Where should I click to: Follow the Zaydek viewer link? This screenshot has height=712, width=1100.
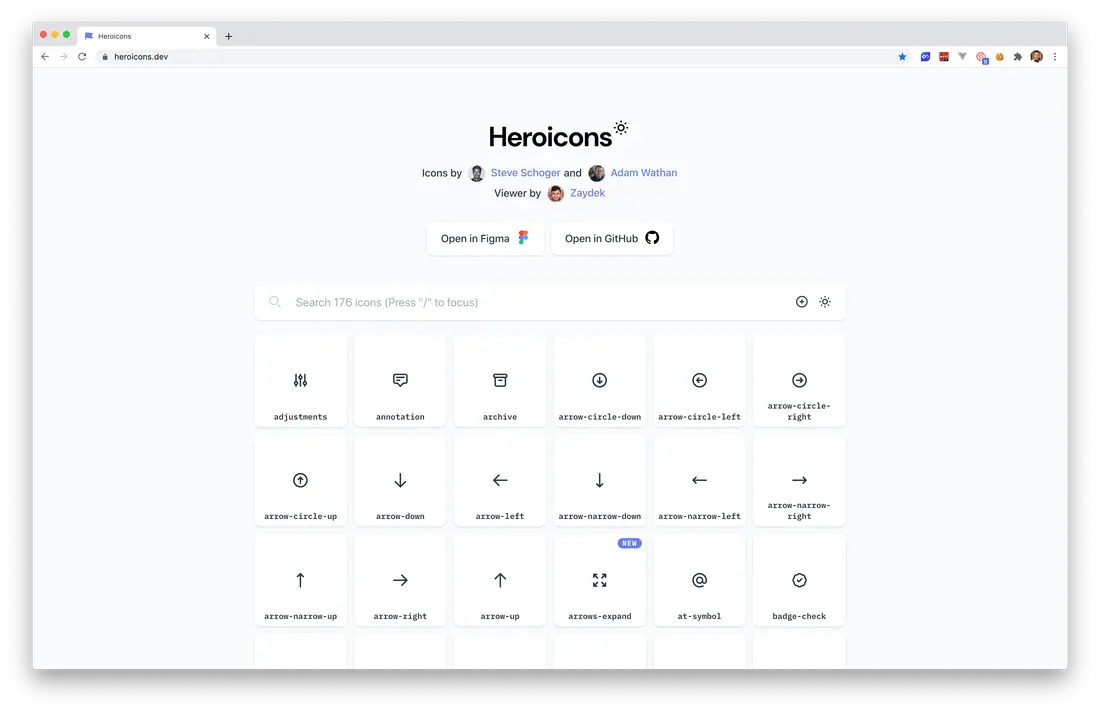click(x=587, y=193)
